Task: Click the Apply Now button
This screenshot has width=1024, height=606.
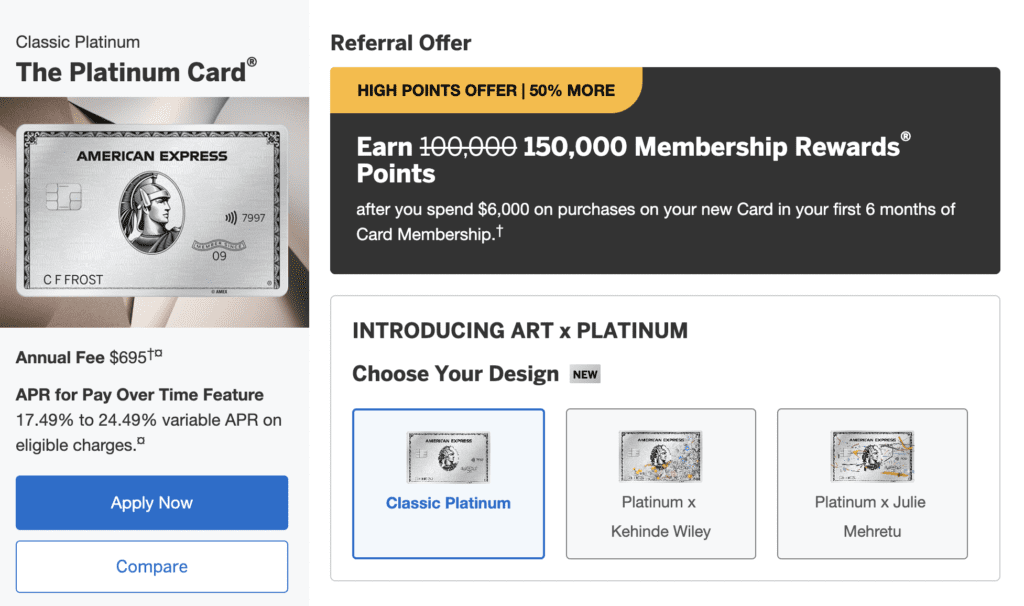Action: point(151,502)
